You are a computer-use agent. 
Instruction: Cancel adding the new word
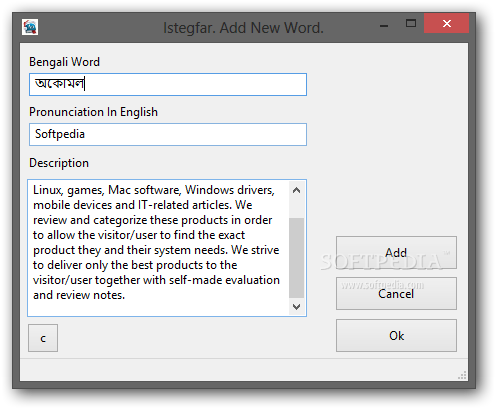[396, 294]
